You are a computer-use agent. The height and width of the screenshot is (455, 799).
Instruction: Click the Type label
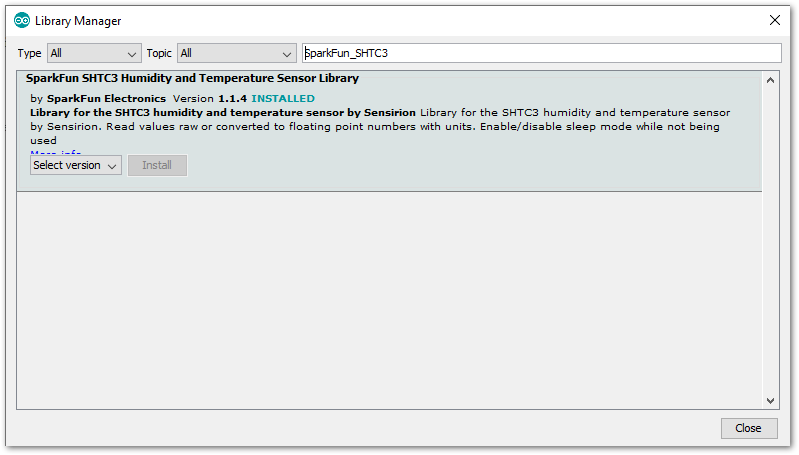tap(30, 53)
